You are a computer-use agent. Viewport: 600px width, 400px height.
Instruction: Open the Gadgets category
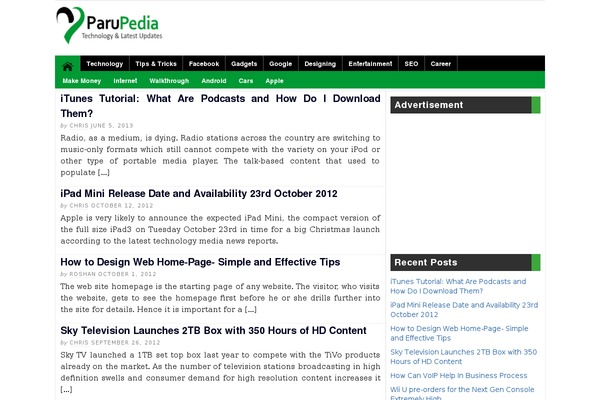click(244, 64)
